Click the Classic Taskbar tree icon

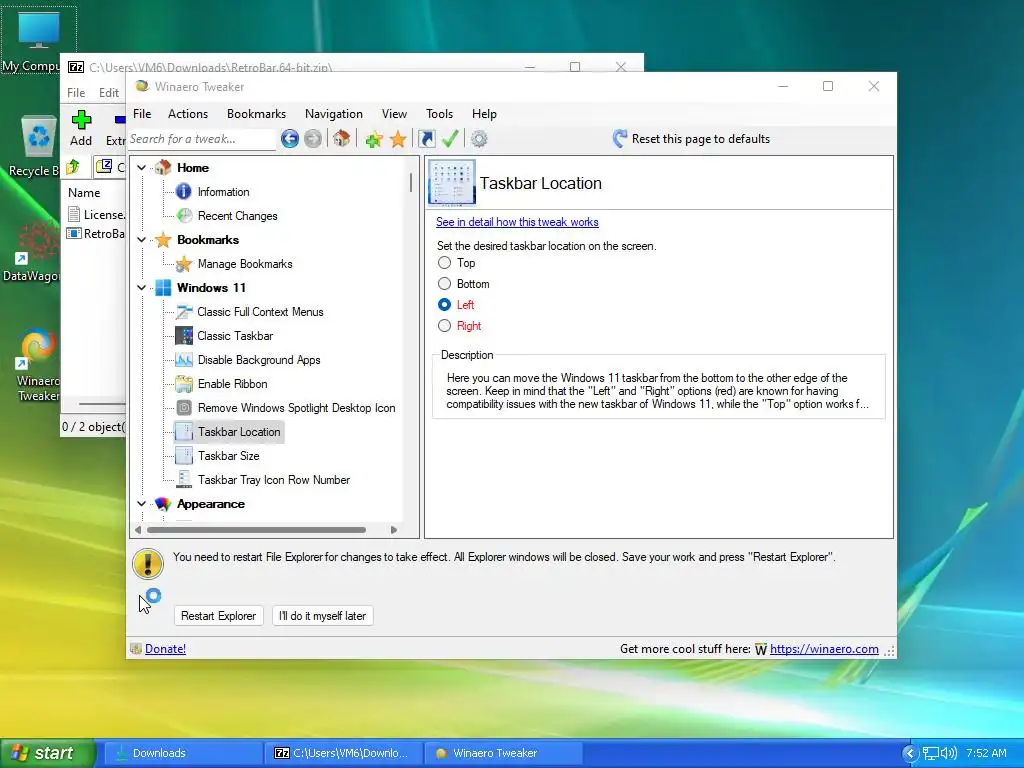pos(184,336)
